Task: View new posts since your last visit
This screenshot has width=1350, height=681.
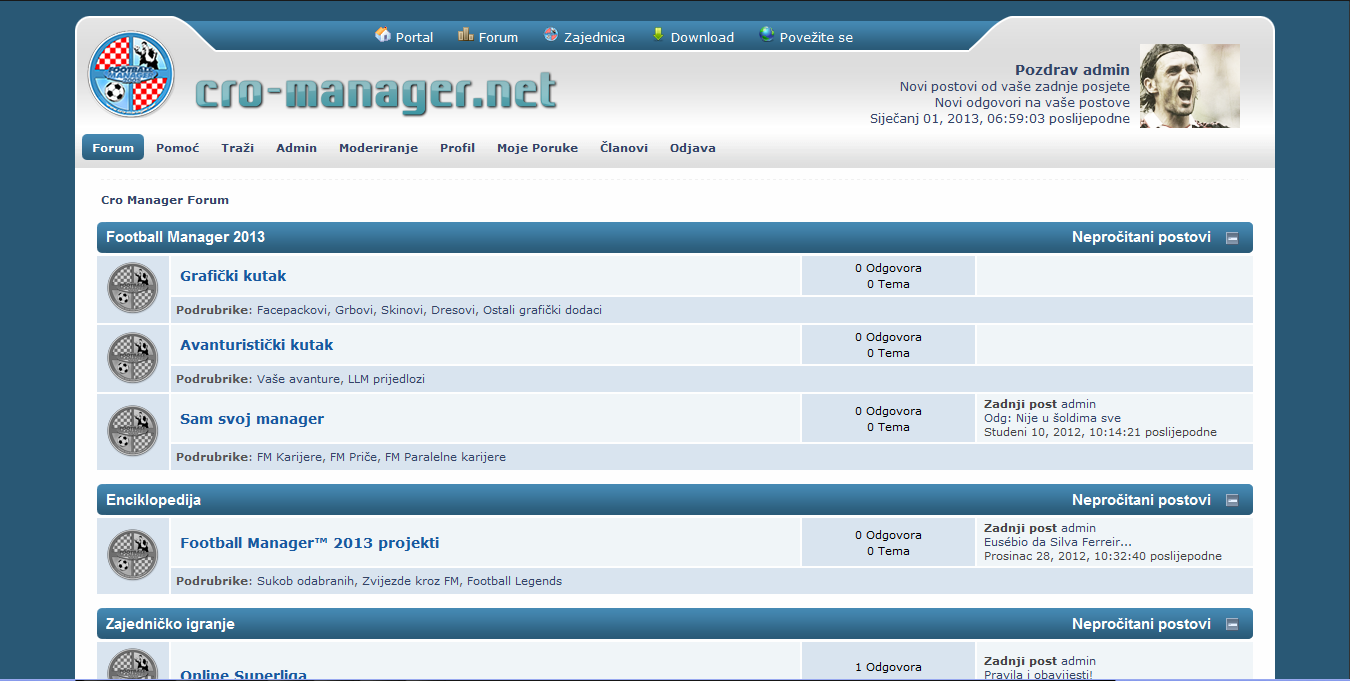Action: pos(1015,87)
